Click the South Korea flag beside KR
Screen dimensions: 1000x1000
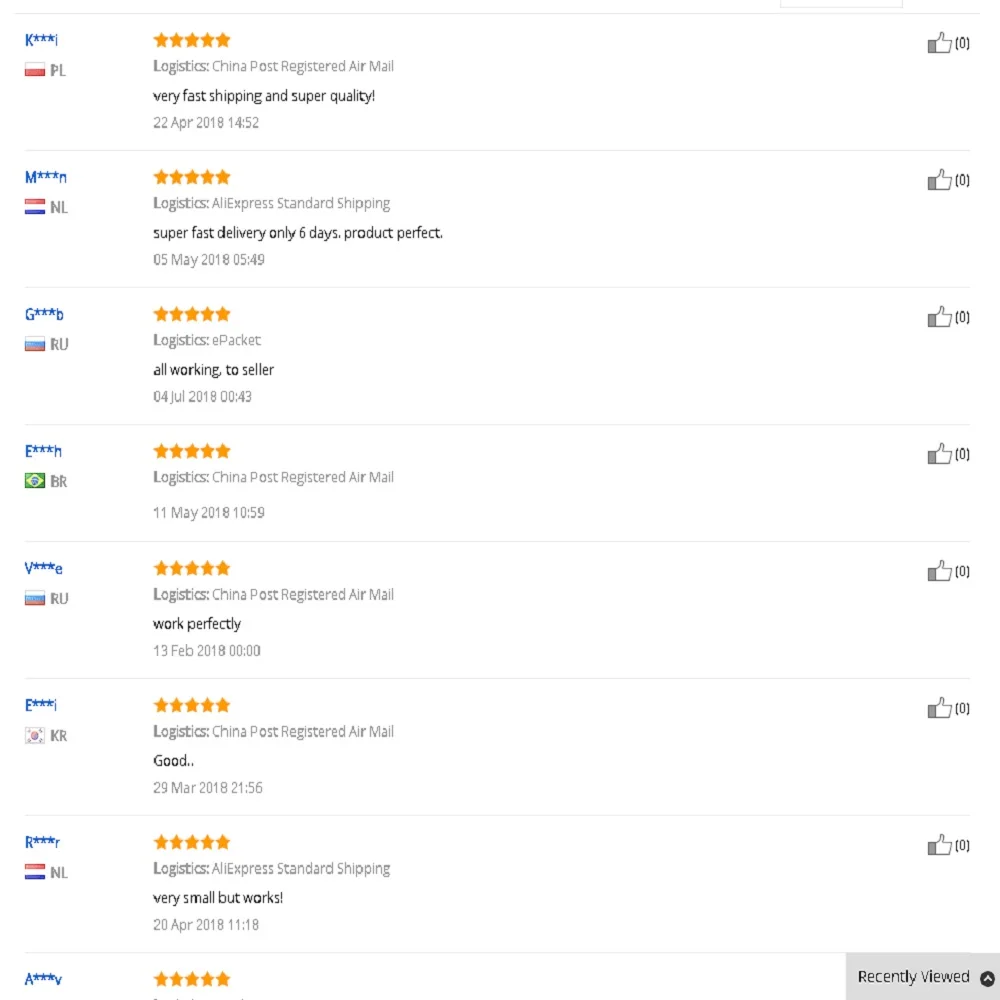click(35, 735)
